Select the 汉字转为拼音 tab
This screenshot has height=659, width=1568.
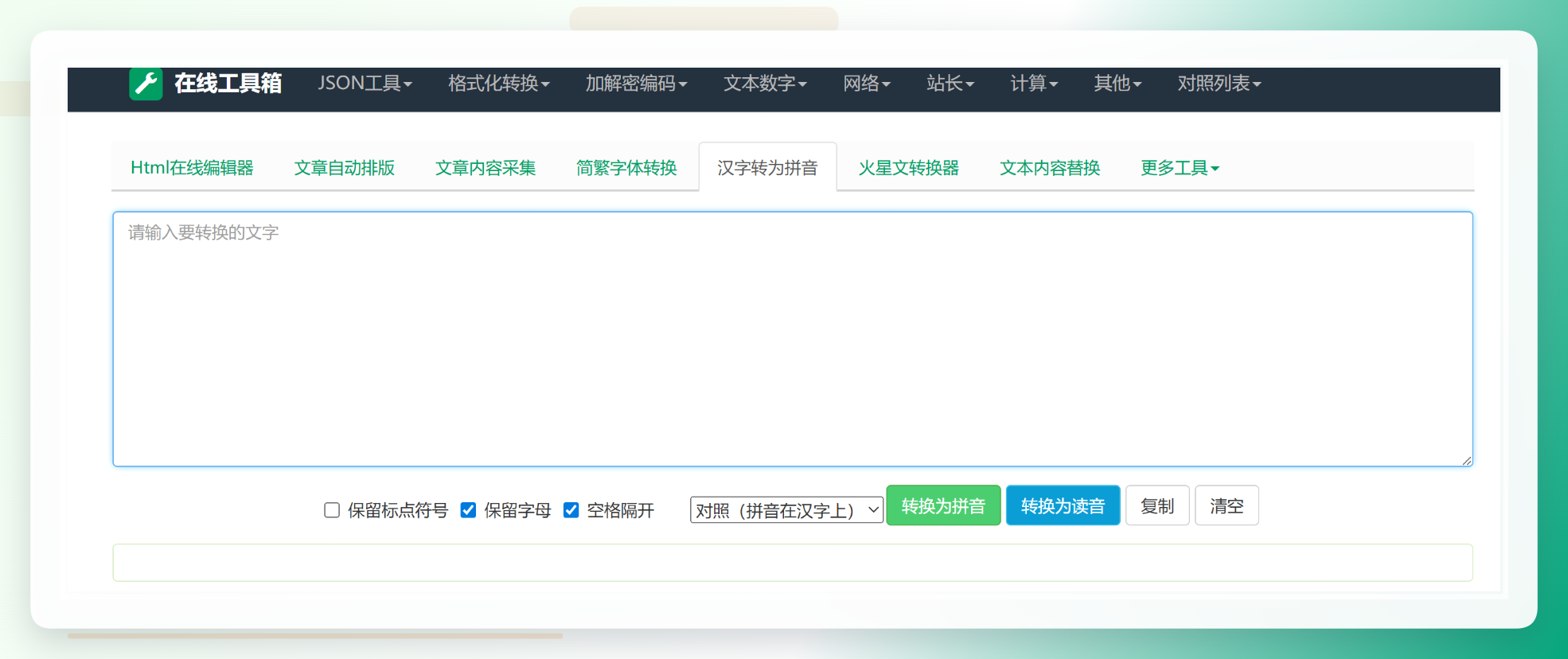767,168
